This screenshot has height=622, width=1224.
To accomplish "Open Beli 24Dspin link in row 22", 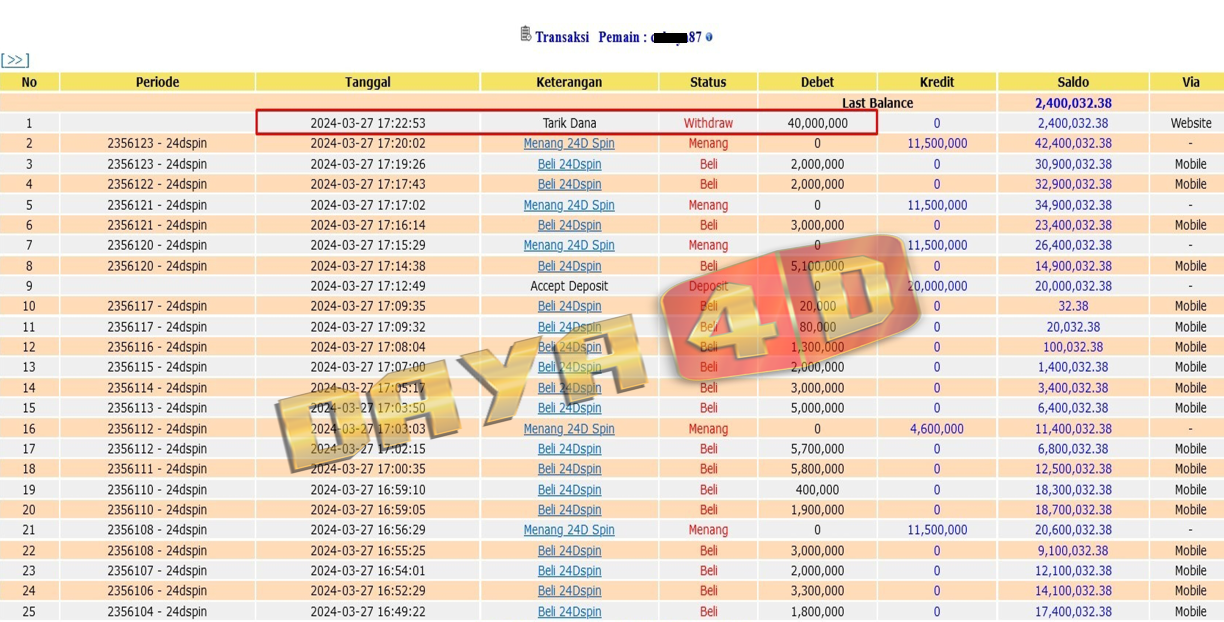I will coord(569,550).
